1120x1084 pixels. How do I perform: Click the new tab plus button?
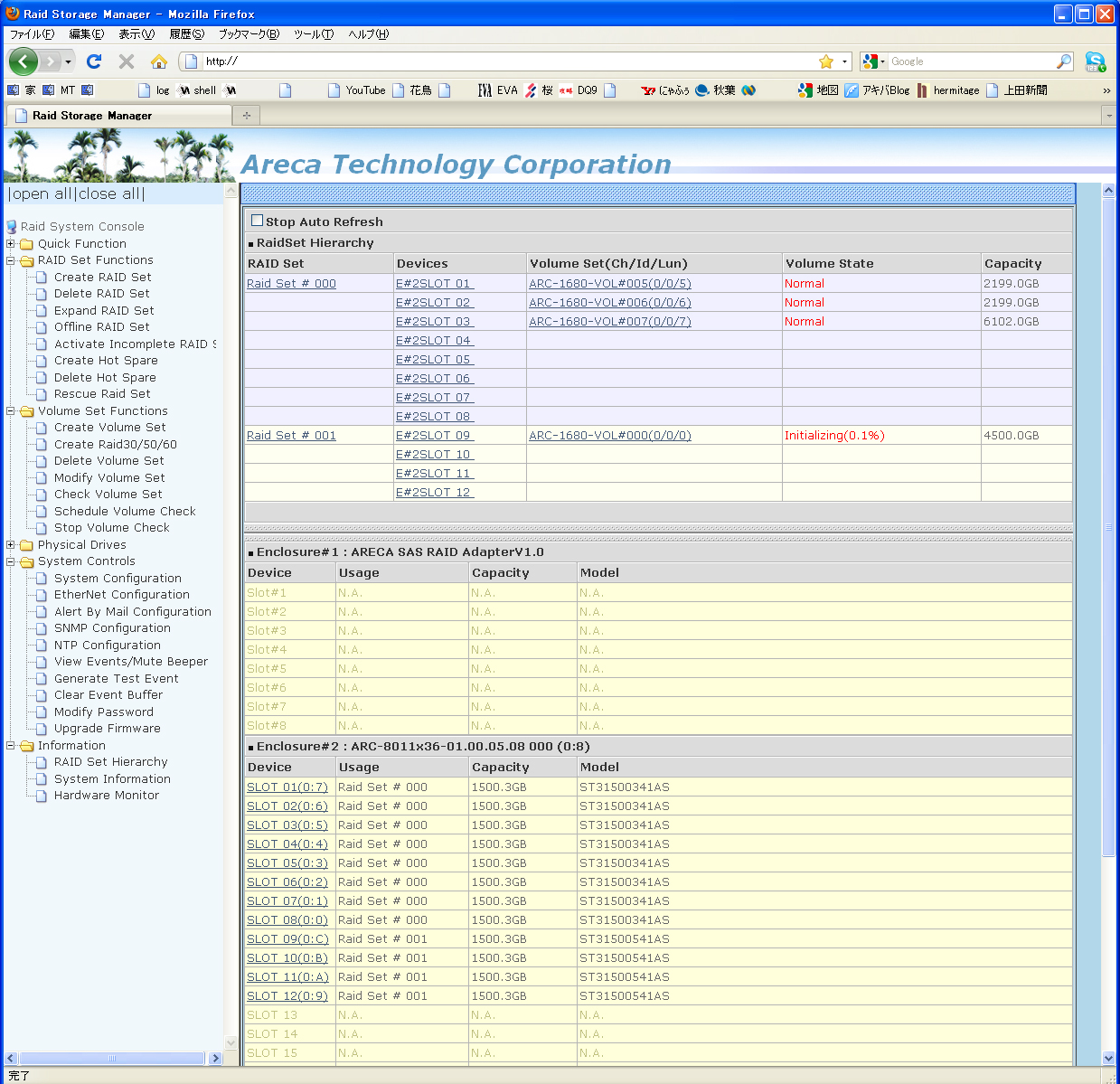(246, 116)
